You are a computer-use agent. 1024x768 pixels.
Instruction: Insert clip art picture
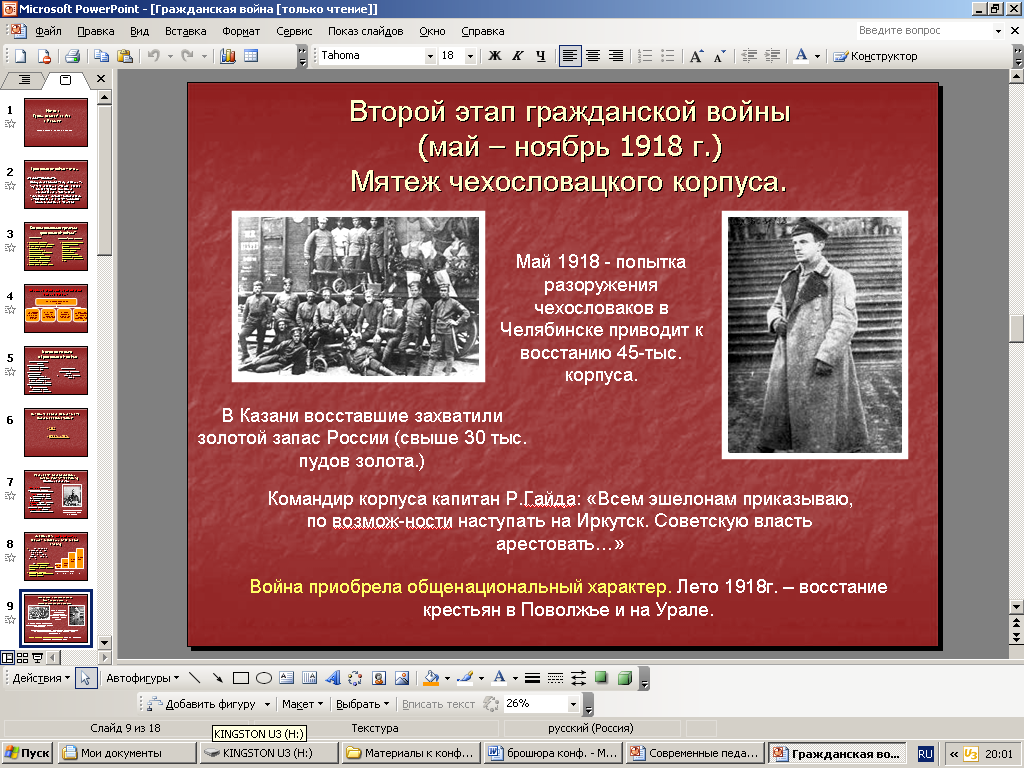click(x=379, y=678)
